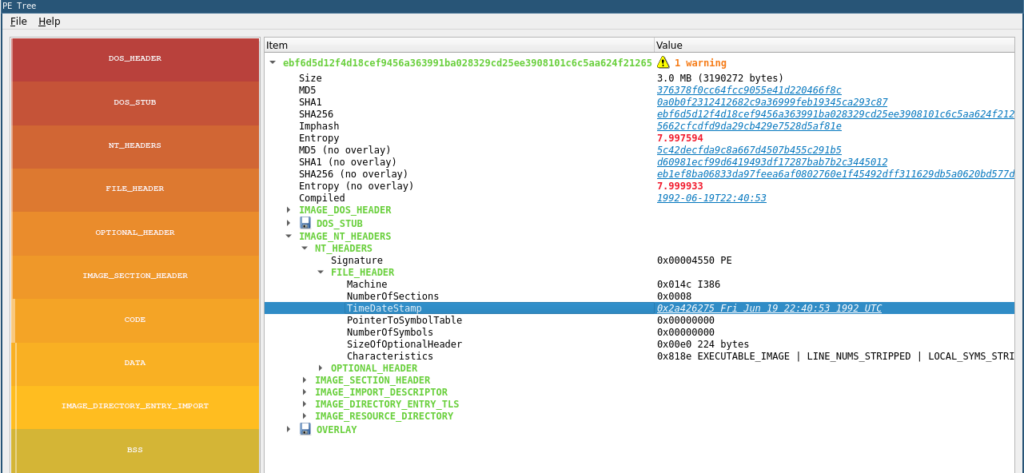Expand the OPTIONAL_HEADER tree node
The width and height of the screenshot is (1024, 473).
(321, 368)
